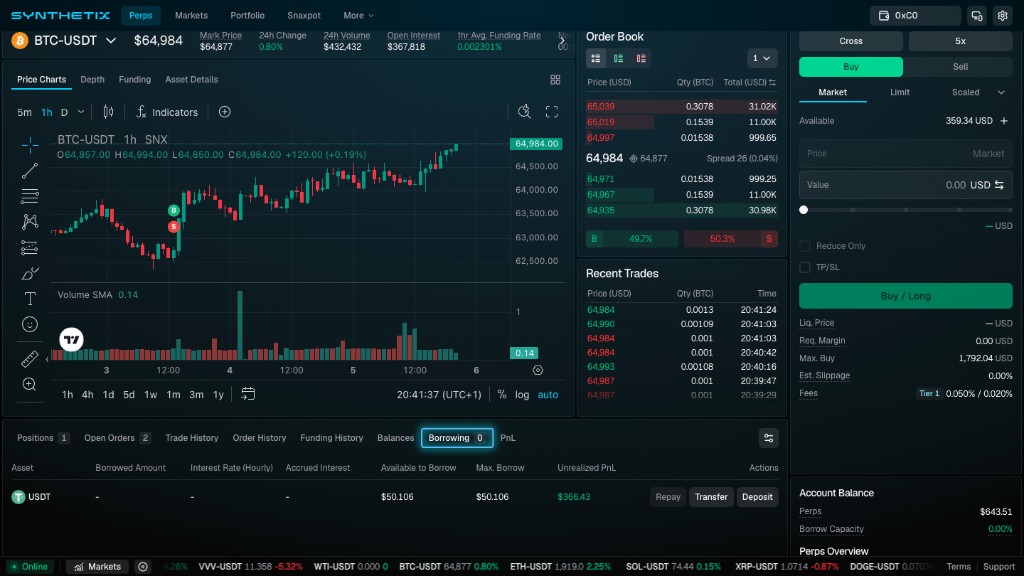Expand more order types dropdown
The image size is (1024, 576).
(1001, 93)
